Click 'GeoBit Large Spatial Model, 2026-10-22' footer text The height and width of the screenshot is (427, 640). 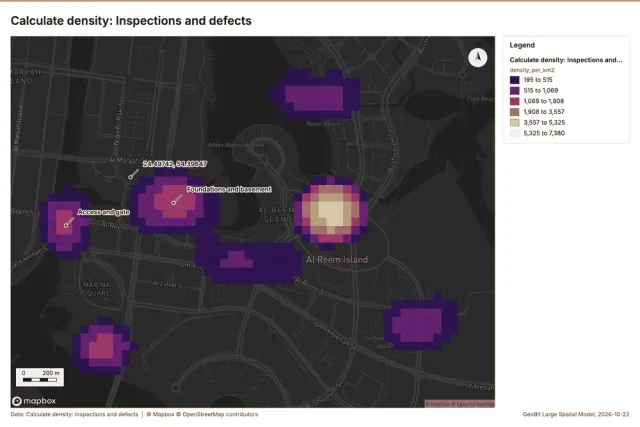[576, 414]
